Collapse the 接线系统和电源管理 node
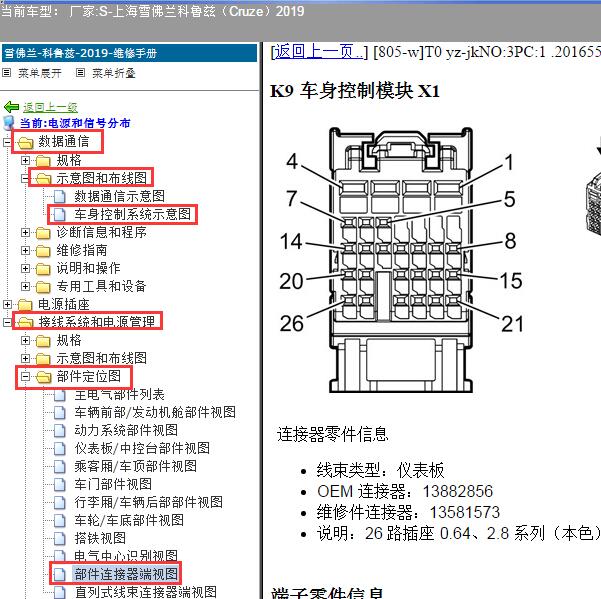 pyautogui.click(x=7, y=322)
